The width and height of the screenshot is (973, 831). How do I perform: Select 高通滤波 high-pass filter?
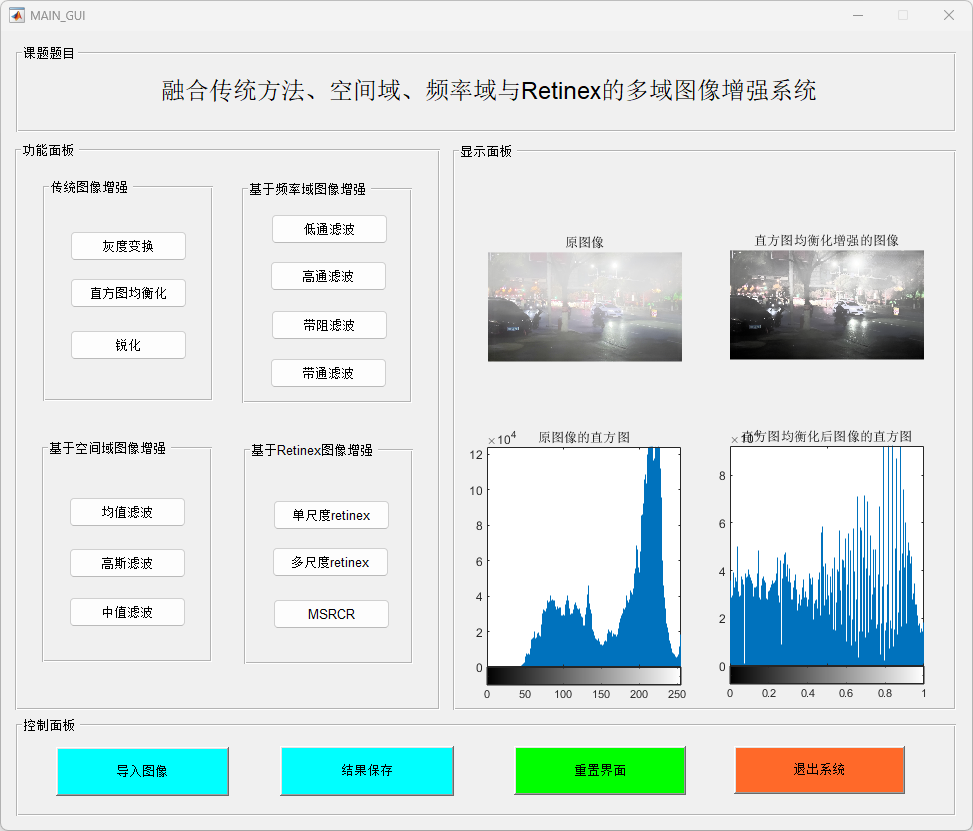[328, 276]
